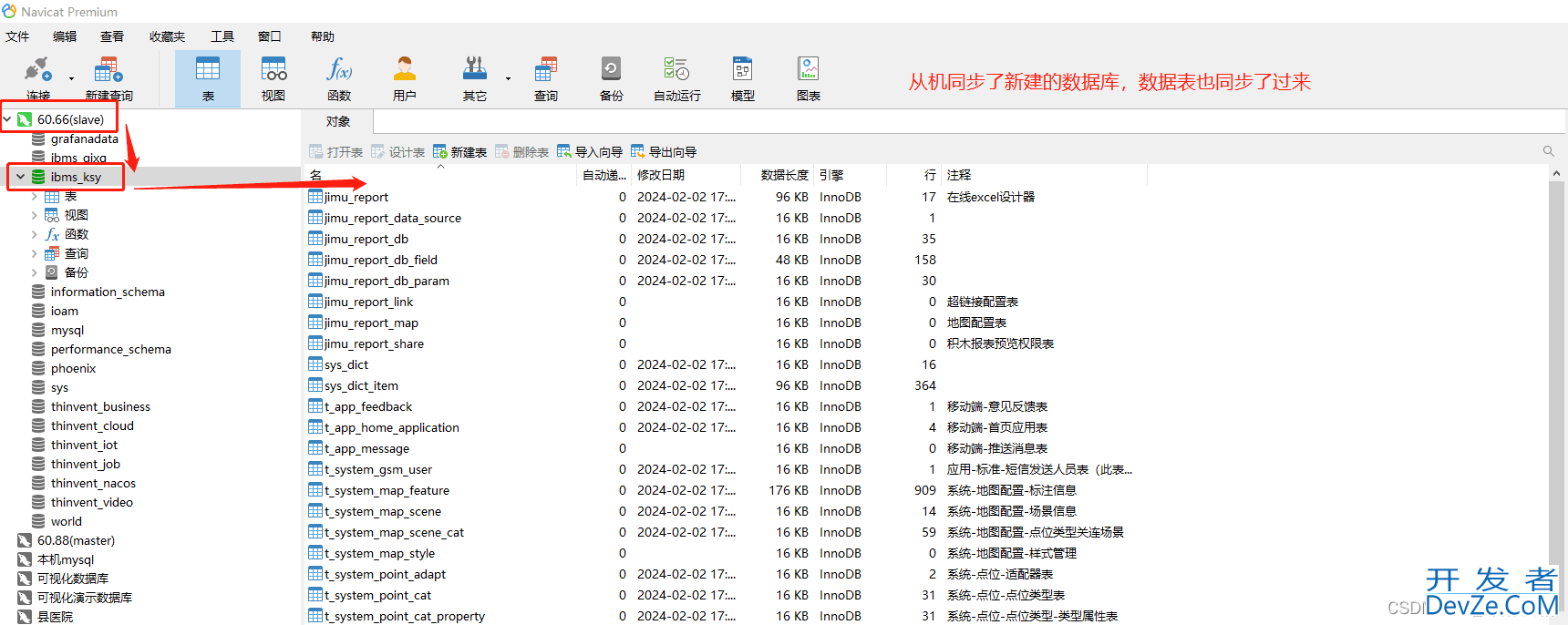Select the information_schema database
The height and width of the screenshot is (625, 1568).
point(108,292)
